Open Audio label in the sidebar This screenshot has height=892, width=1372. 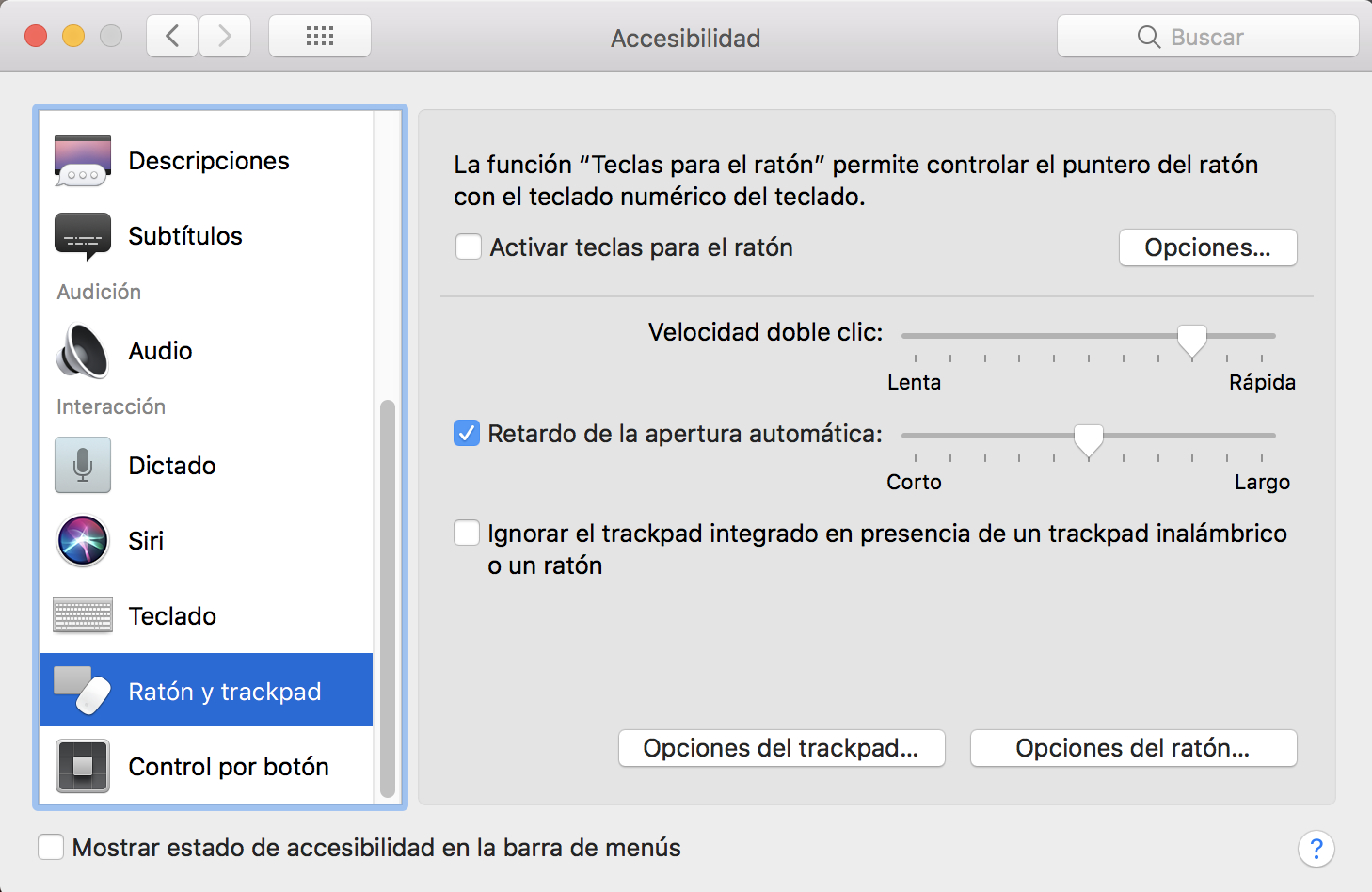160,351
